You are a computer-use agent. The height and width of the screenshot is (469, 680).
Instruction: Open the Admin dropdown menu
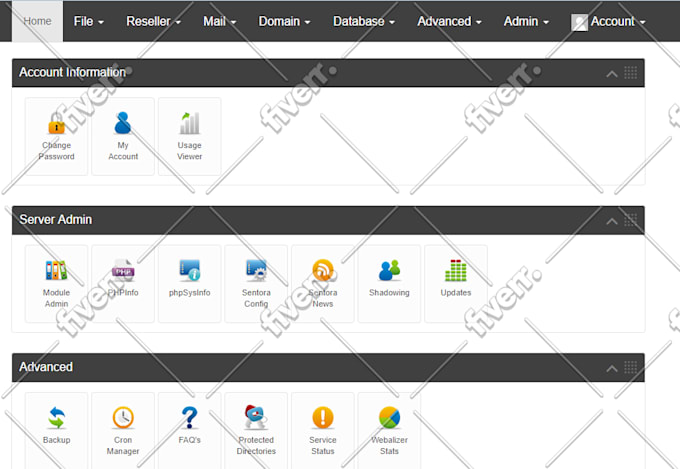pos(526,21)
